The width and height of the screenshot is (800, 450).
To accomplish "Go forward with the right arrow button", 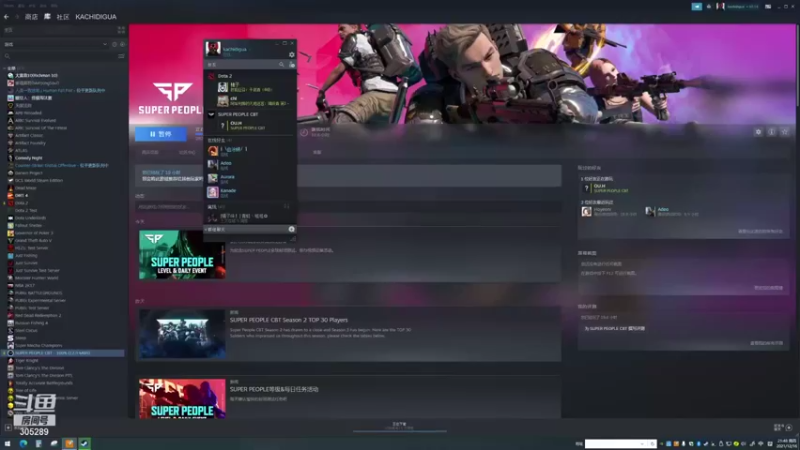I will (16, 17).
